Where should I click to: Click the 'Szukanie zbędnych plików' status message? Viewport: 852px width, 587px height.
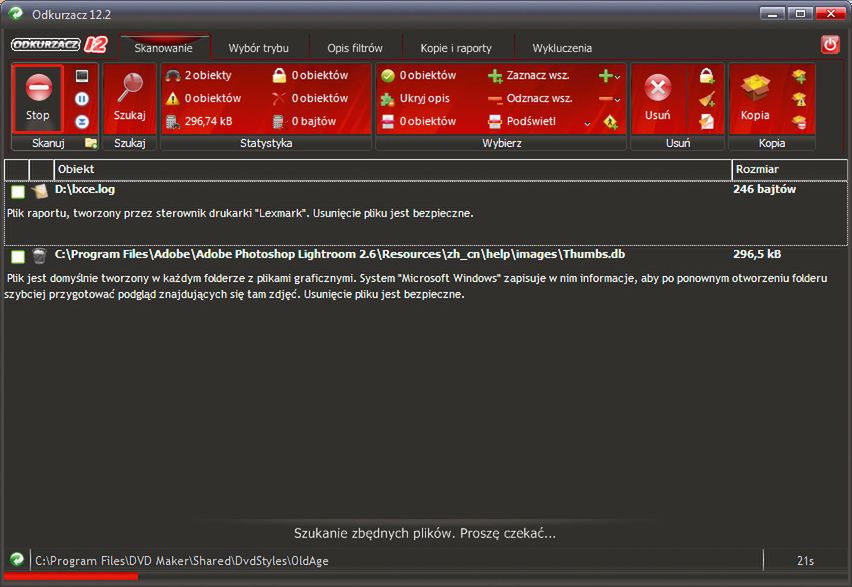(x=425, y=533)
